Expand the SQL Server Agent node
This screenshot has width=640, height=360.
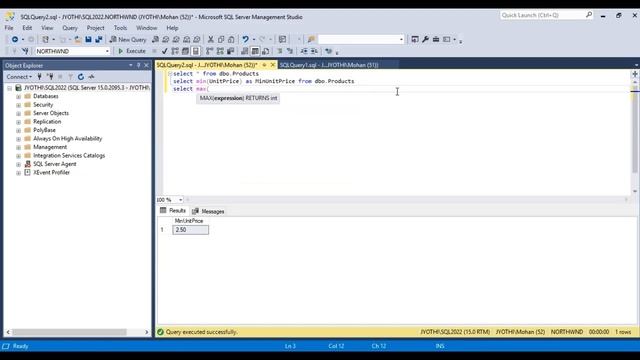[x=18, y=164]
